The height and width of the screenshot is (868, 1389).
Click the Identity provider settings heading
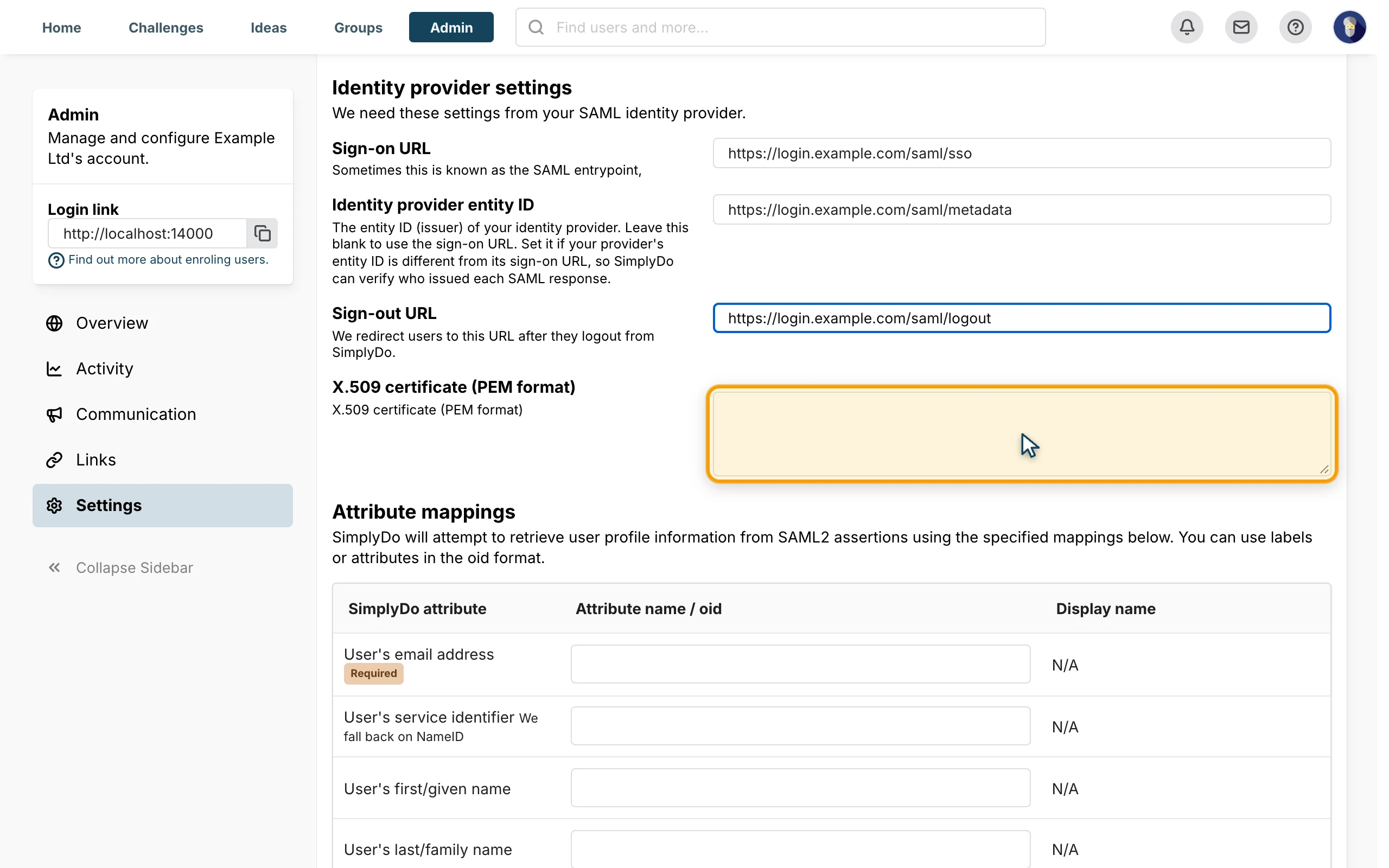[452, 87]
